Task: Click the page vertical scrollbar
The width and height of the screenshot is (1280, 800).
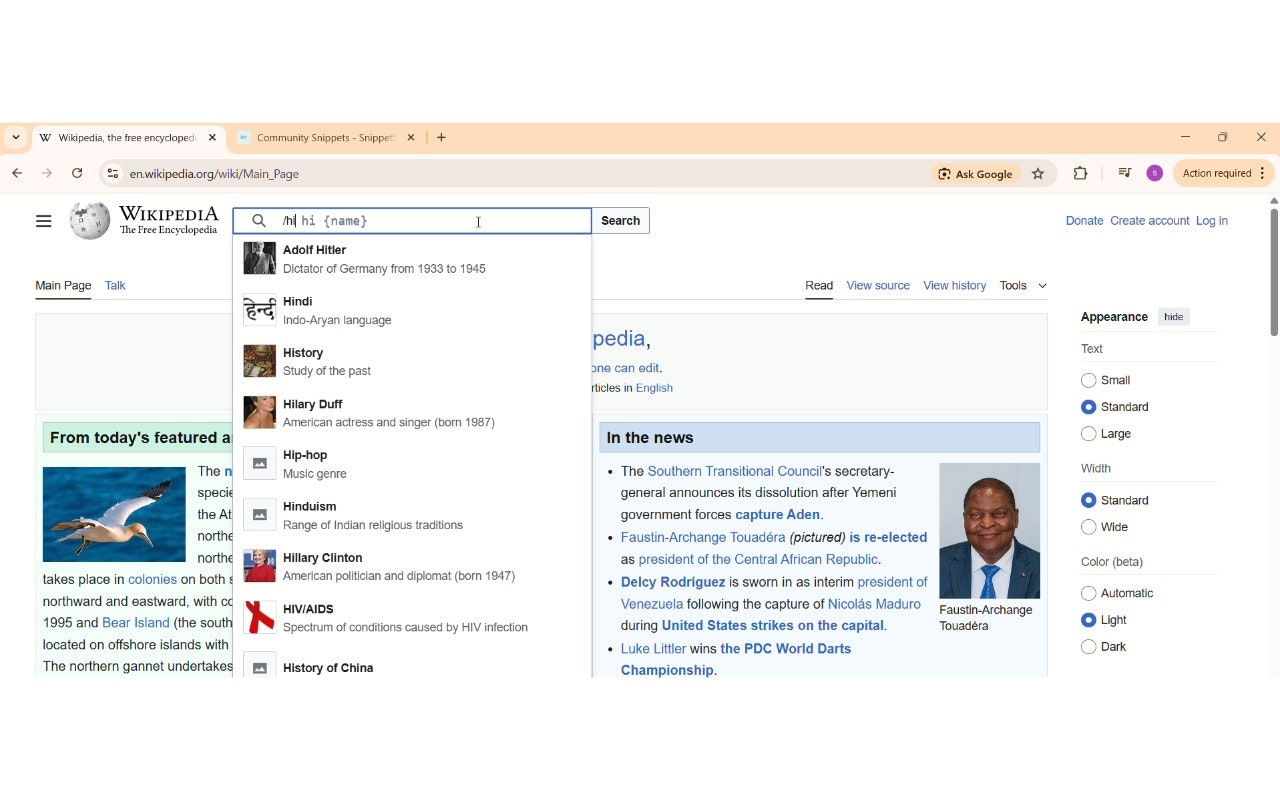Action: (1273, 270)
